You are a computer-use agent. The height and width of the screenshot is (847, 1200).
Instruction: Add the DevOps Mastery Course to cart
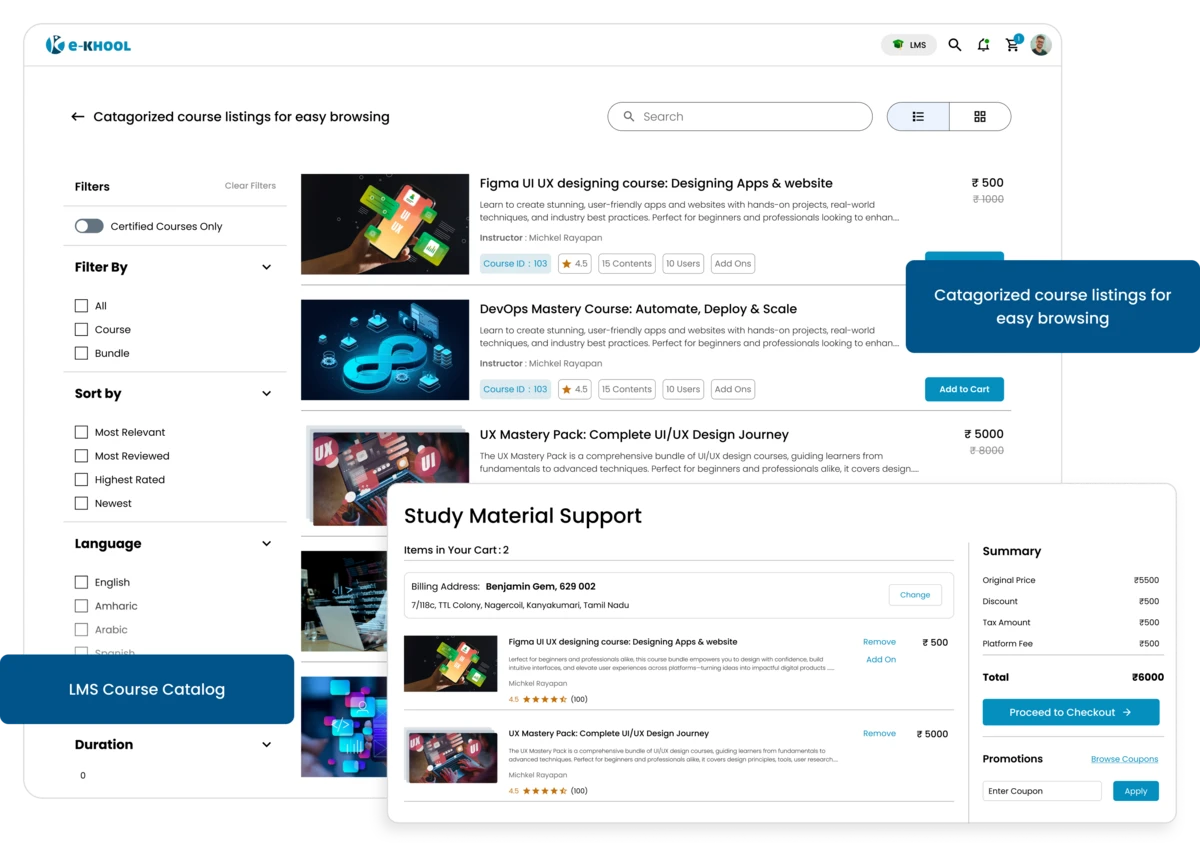[964, 389]
